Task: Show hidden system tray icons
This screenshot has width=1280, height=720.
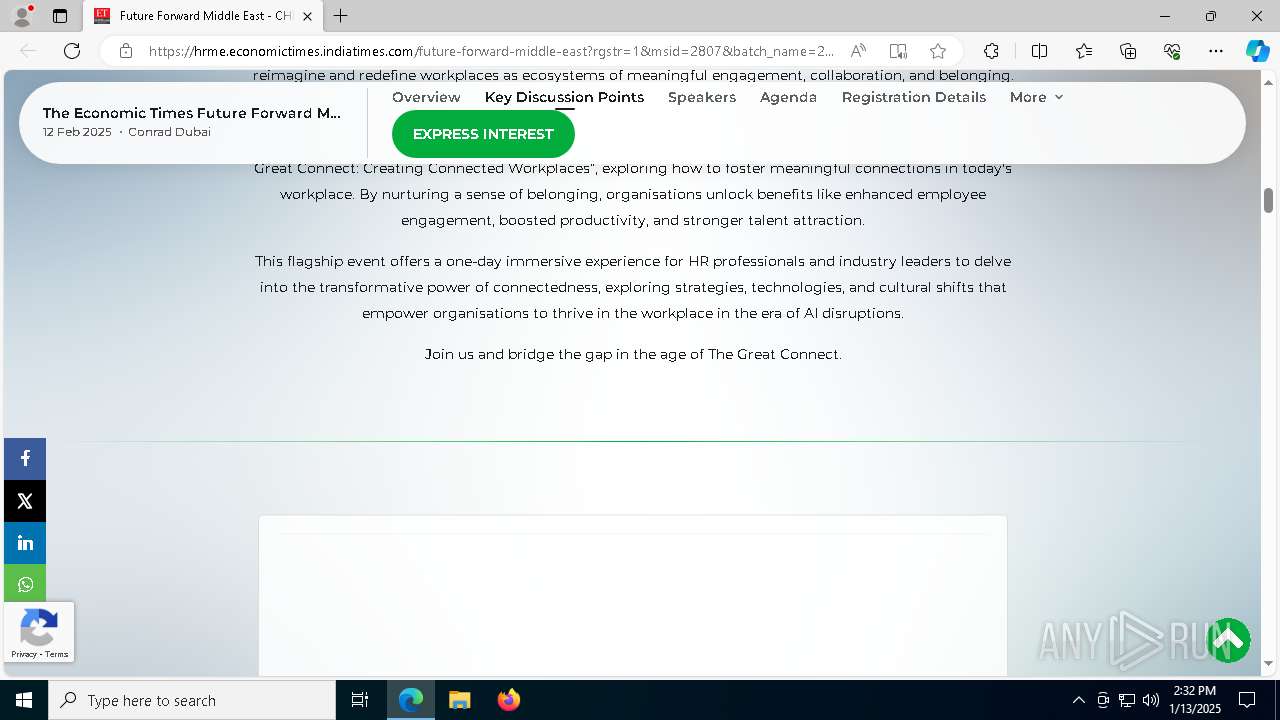Action: (x=1078, y=700)
